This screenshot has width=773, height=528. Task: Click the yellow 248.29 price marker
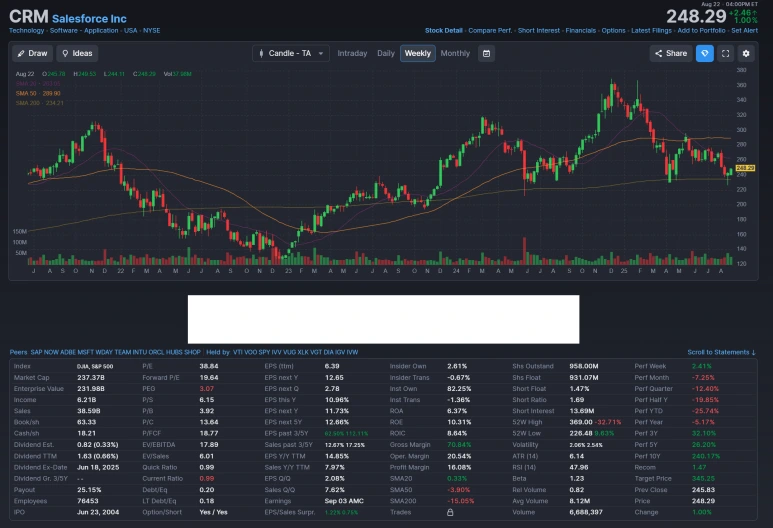click(x=745, y=168)
